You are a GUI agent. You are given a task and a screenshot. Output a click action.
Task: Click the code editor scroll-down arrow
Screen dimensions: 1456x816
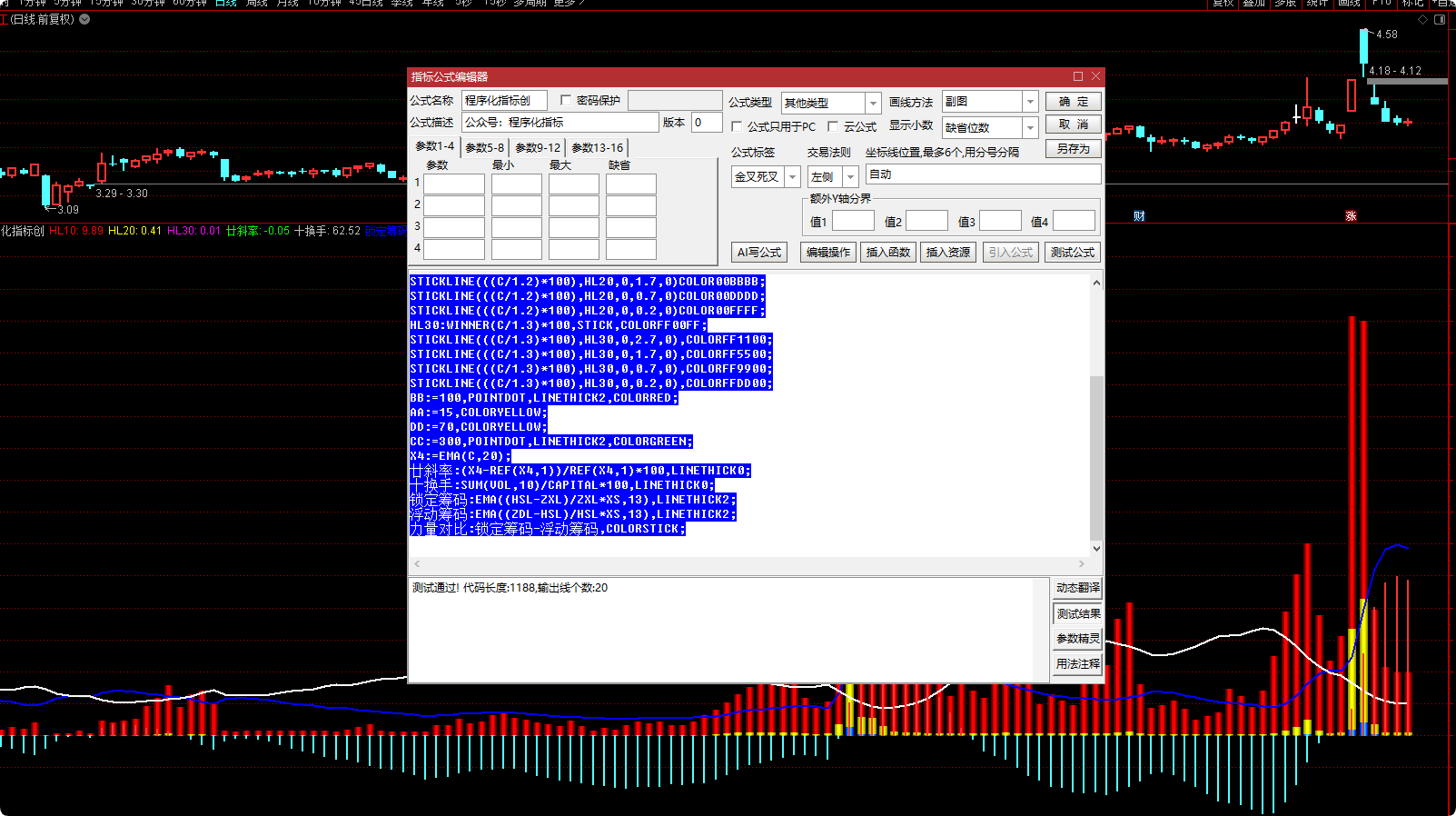tap(1096, 548)
